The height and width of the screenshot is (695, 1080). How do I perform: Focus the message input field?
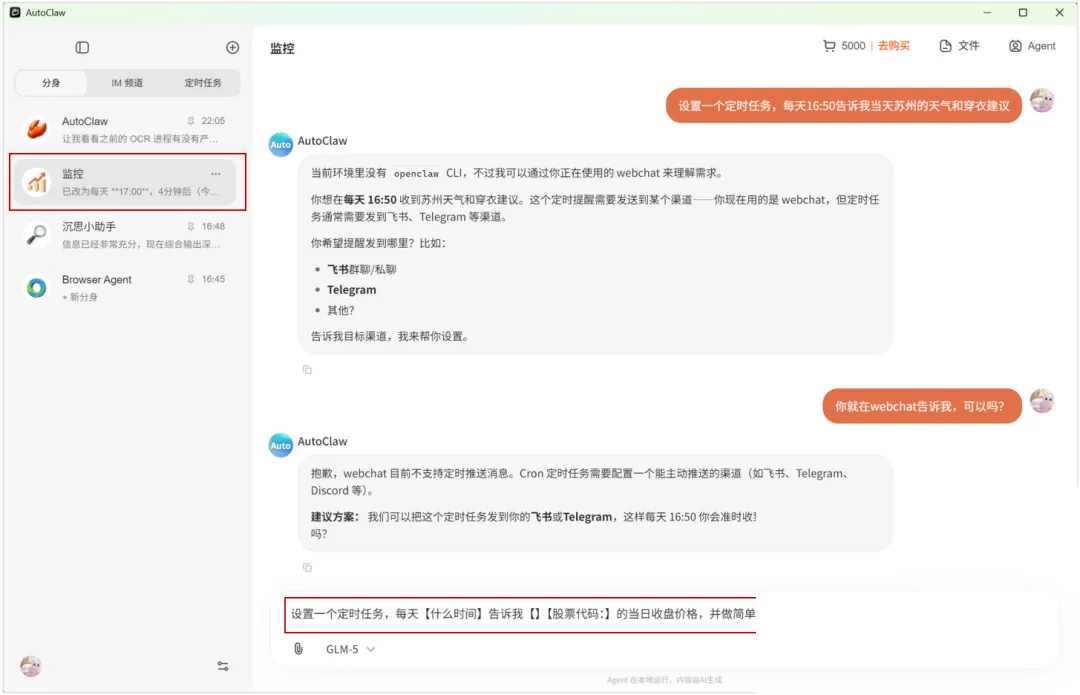(521, 614)
